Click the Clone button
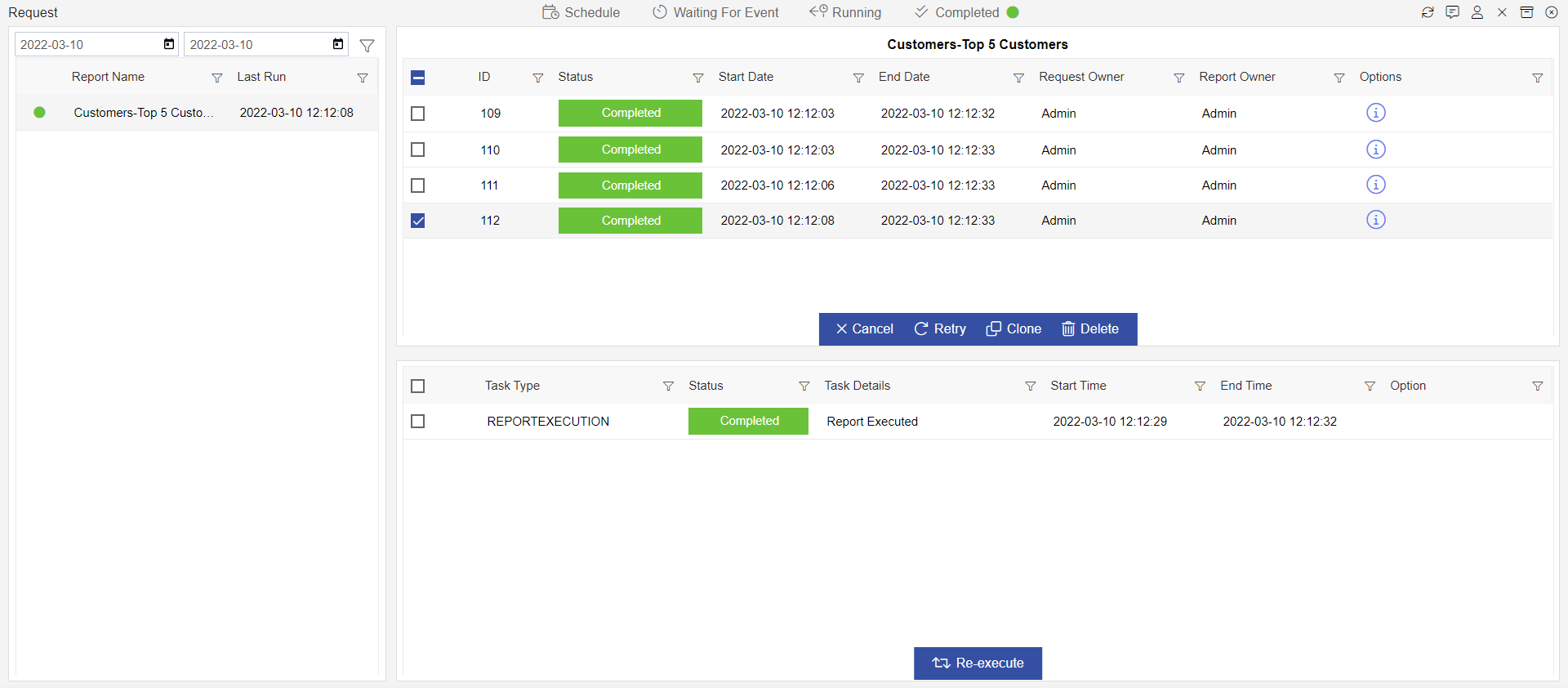This screenshot has width=1568, height=688. click(1013, 328)
